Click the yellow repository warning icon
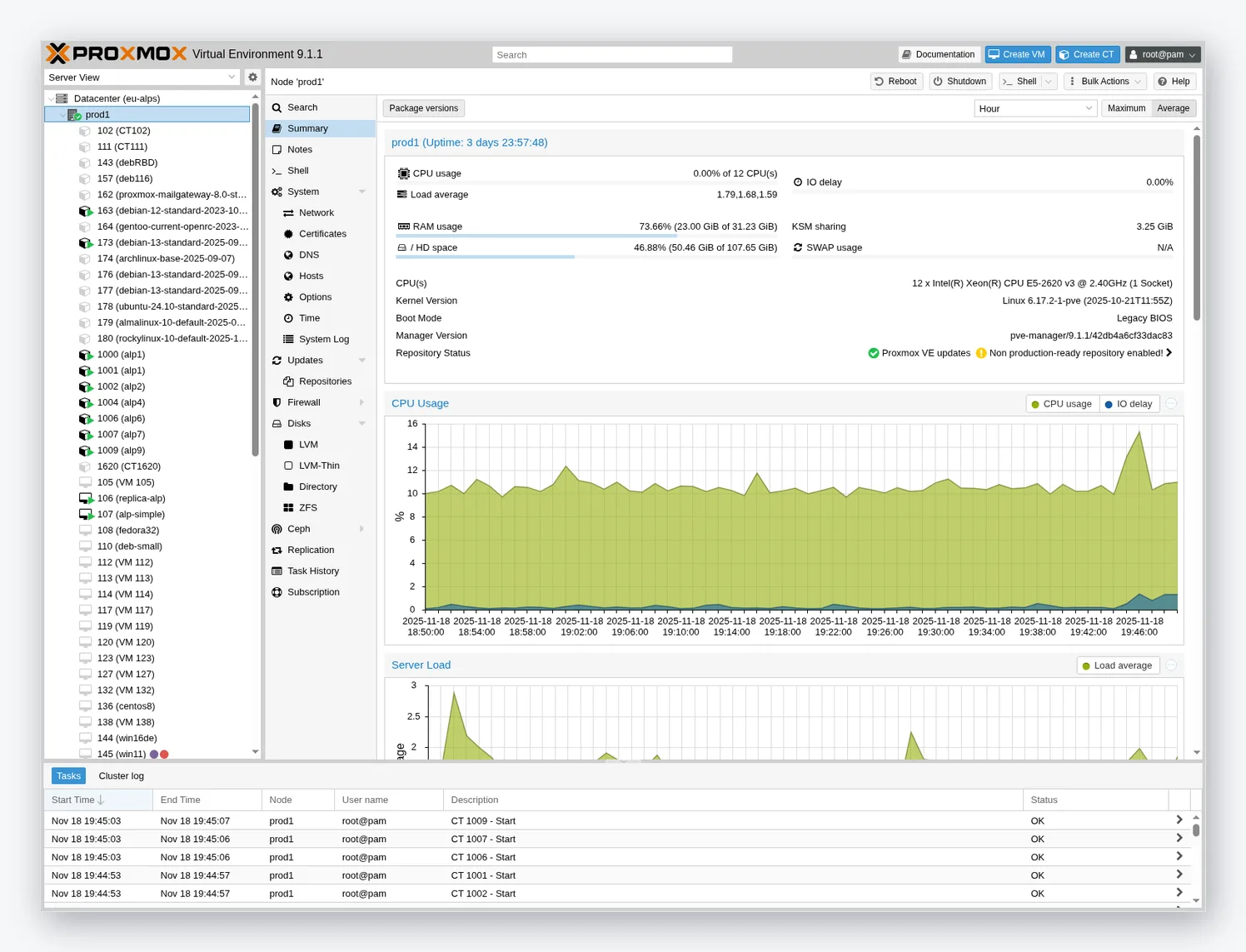1246x952 pixels. tap(981, 353)
